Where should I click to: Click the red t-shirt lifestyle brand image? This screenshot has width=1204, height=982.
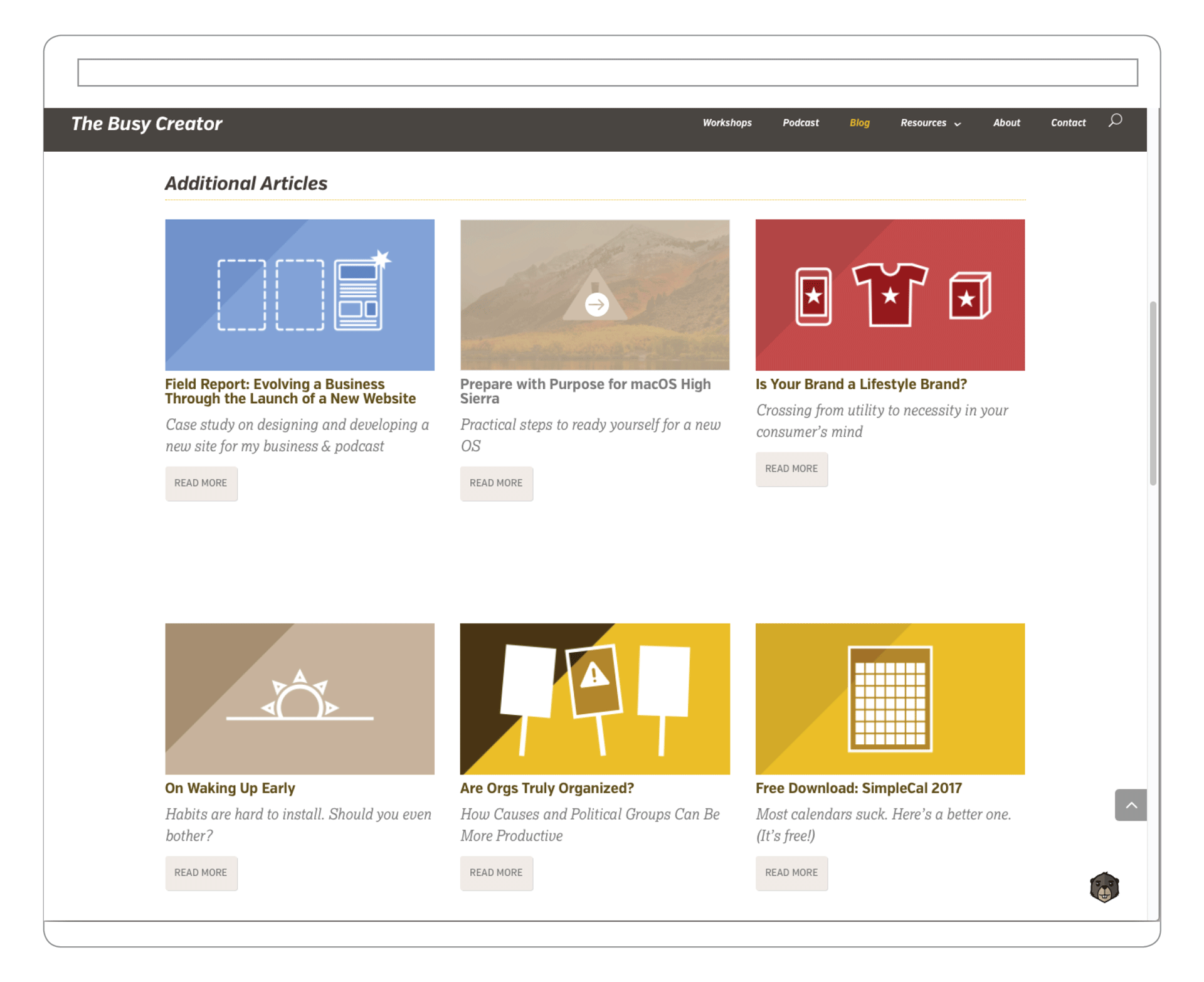pos(889,295)
